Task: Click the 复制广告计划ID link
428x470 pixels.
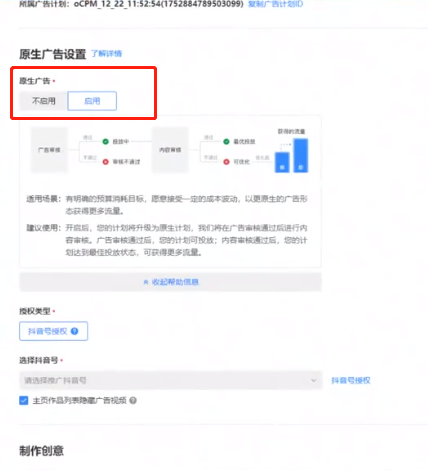Action: pyautogui.click(x=275, y=4)
